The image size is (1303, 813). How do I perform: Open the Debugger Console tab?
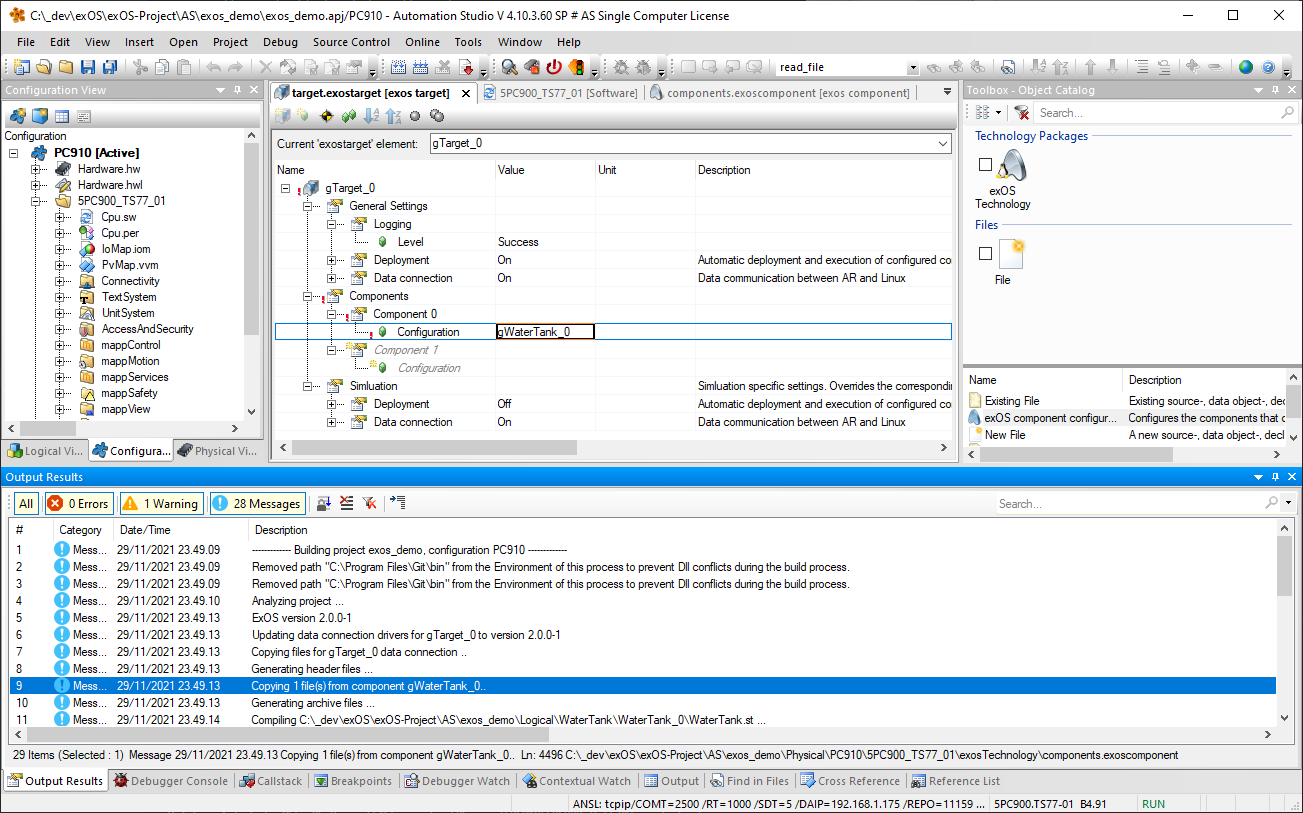click(170, 781)
